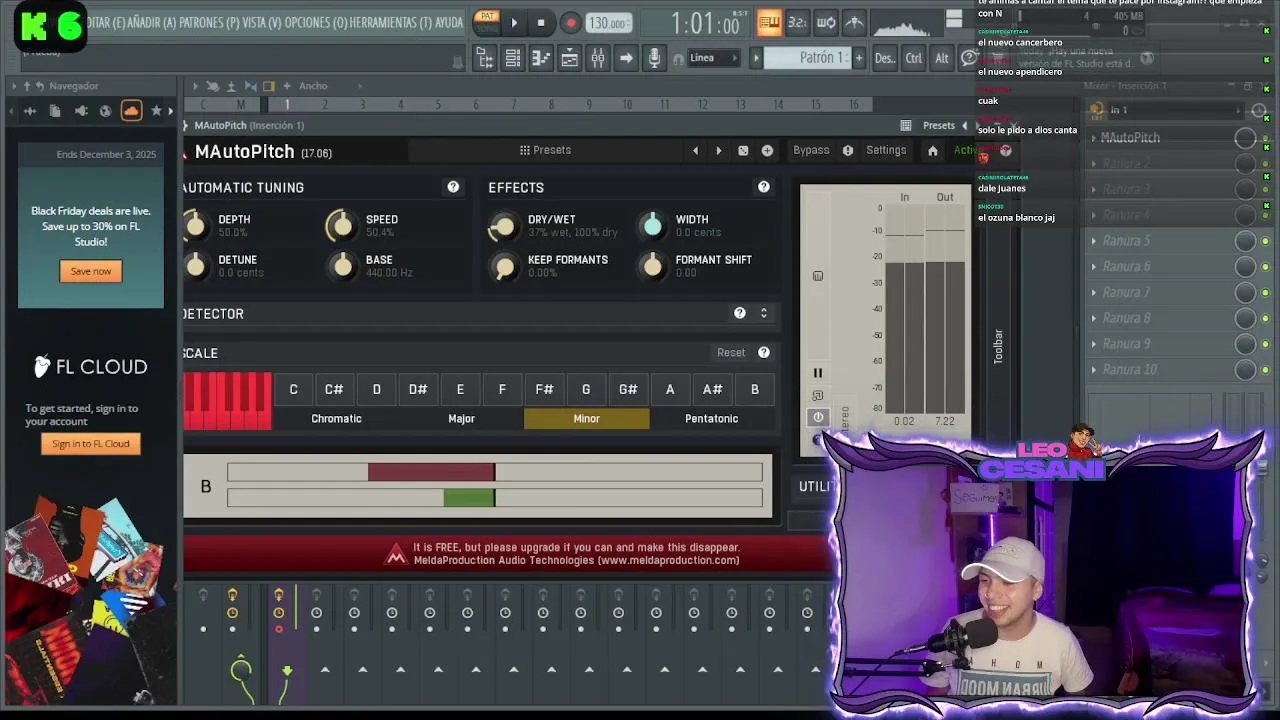Click the 130.000 tempo field
The image size is (1280, 720).
tap(607, 23)
